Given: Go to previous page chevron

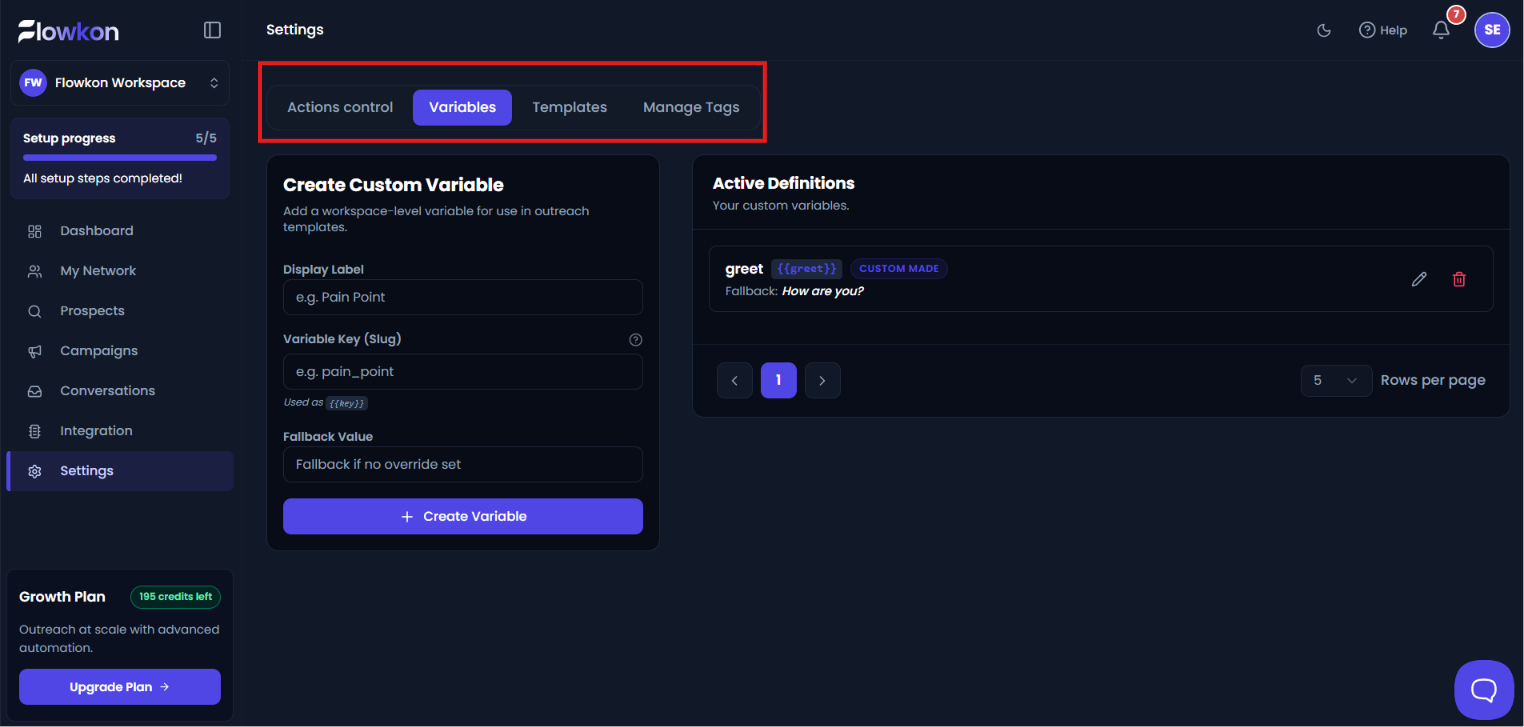Looking at the screenshot, I should (735, 380).
